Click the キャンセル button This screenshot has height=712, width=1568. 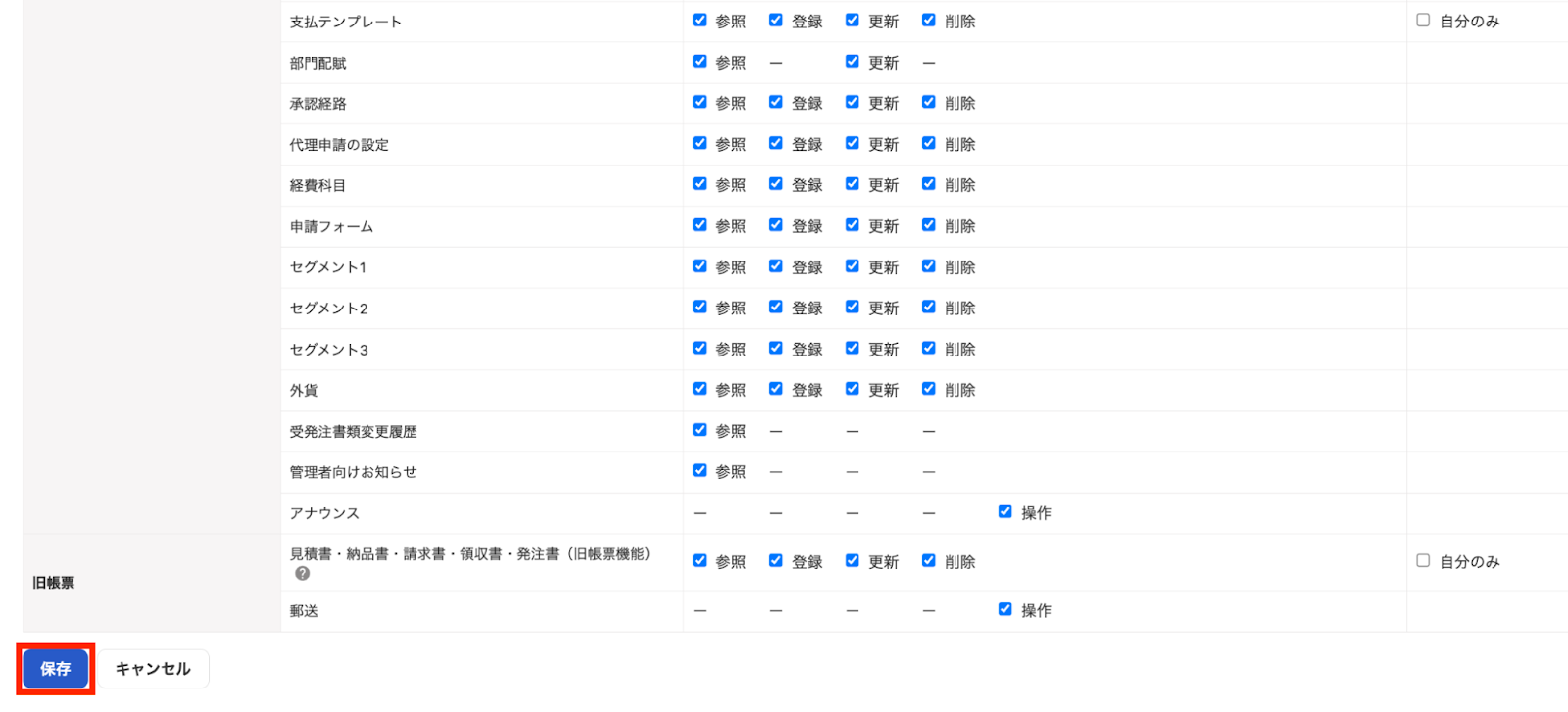153,669
